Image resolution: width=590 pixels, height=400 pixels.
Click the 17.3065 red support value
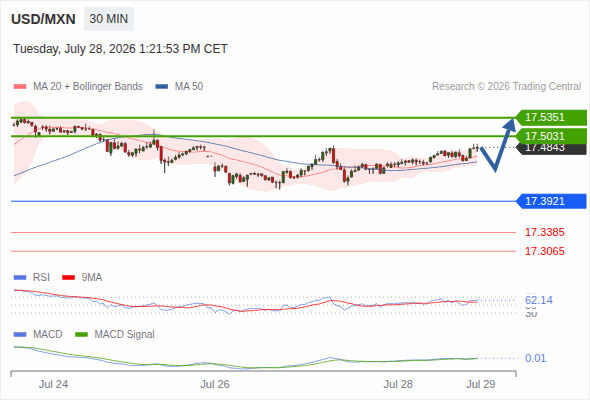pyautogui.click(x=544, y=251)
